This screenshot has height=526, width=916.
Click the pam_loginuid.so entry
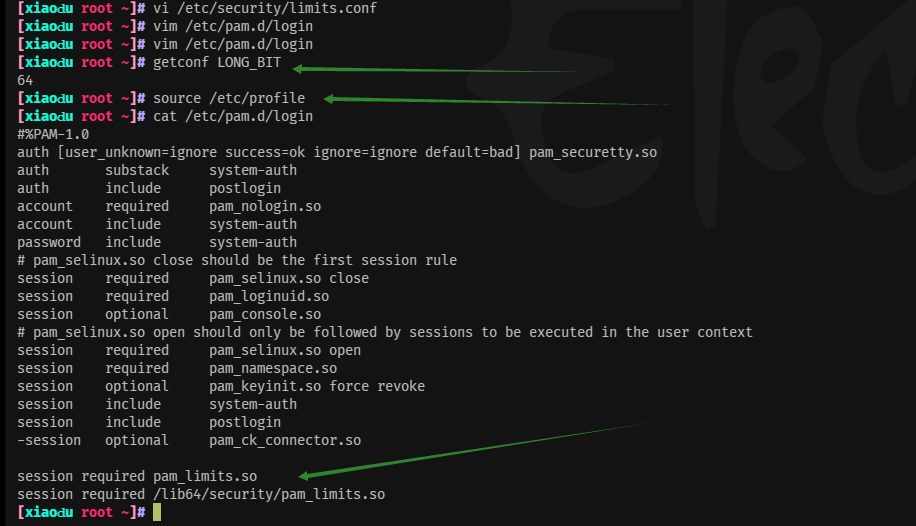(269, 296)
